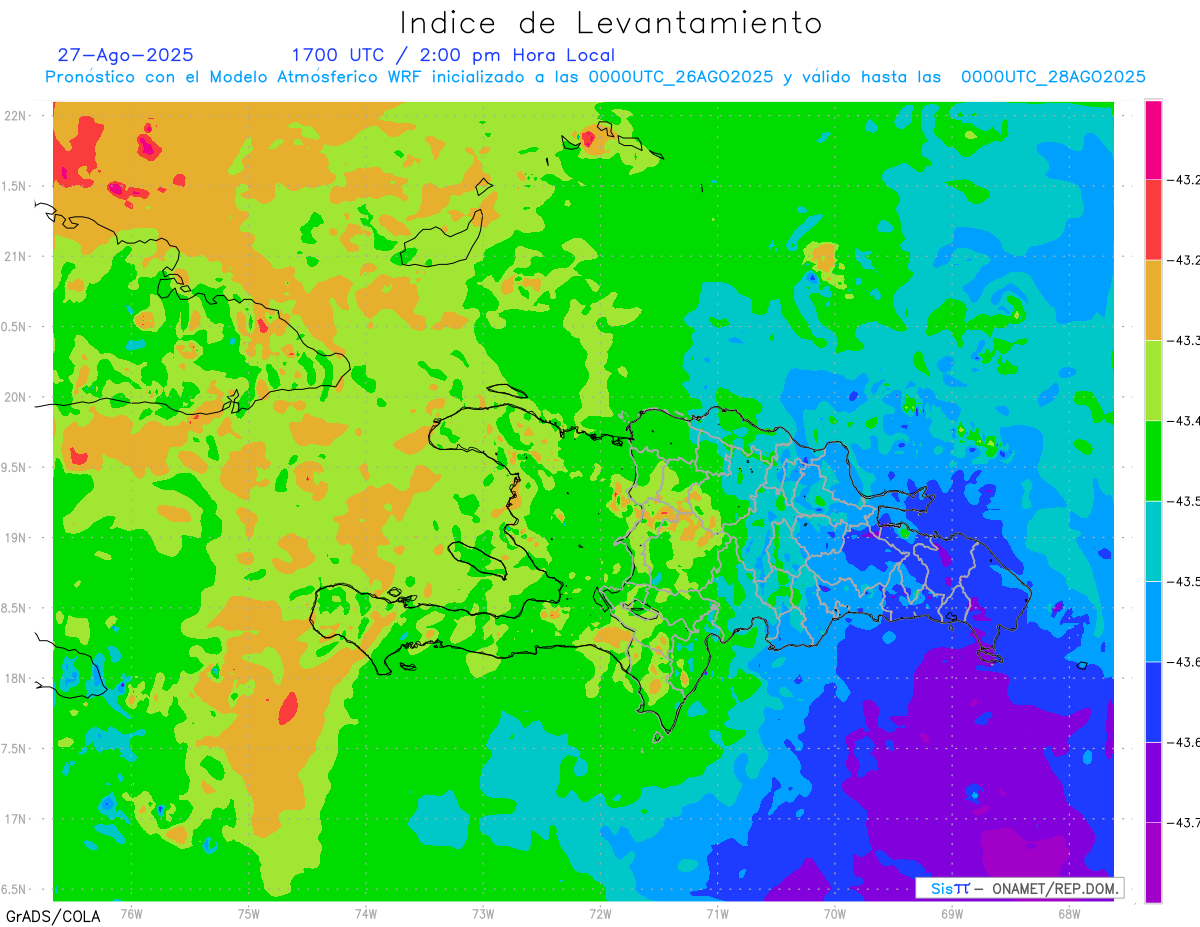Choose the pure green color bar swatch
Viewport: 1200px width, 927px height.
coord(1153,460)
